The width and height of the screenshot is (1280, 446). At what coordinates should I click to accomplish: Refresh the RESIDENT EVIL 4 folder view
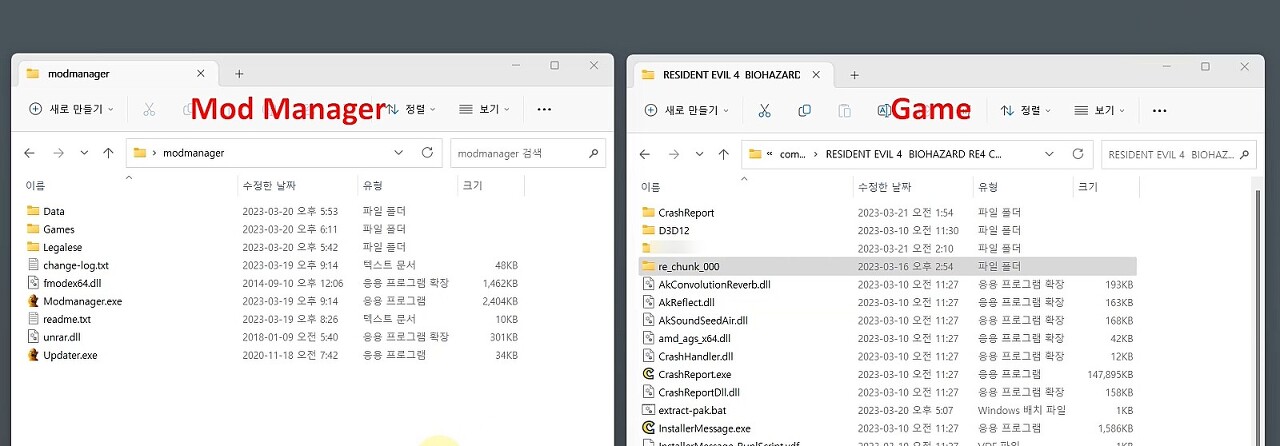point(1077,154)
